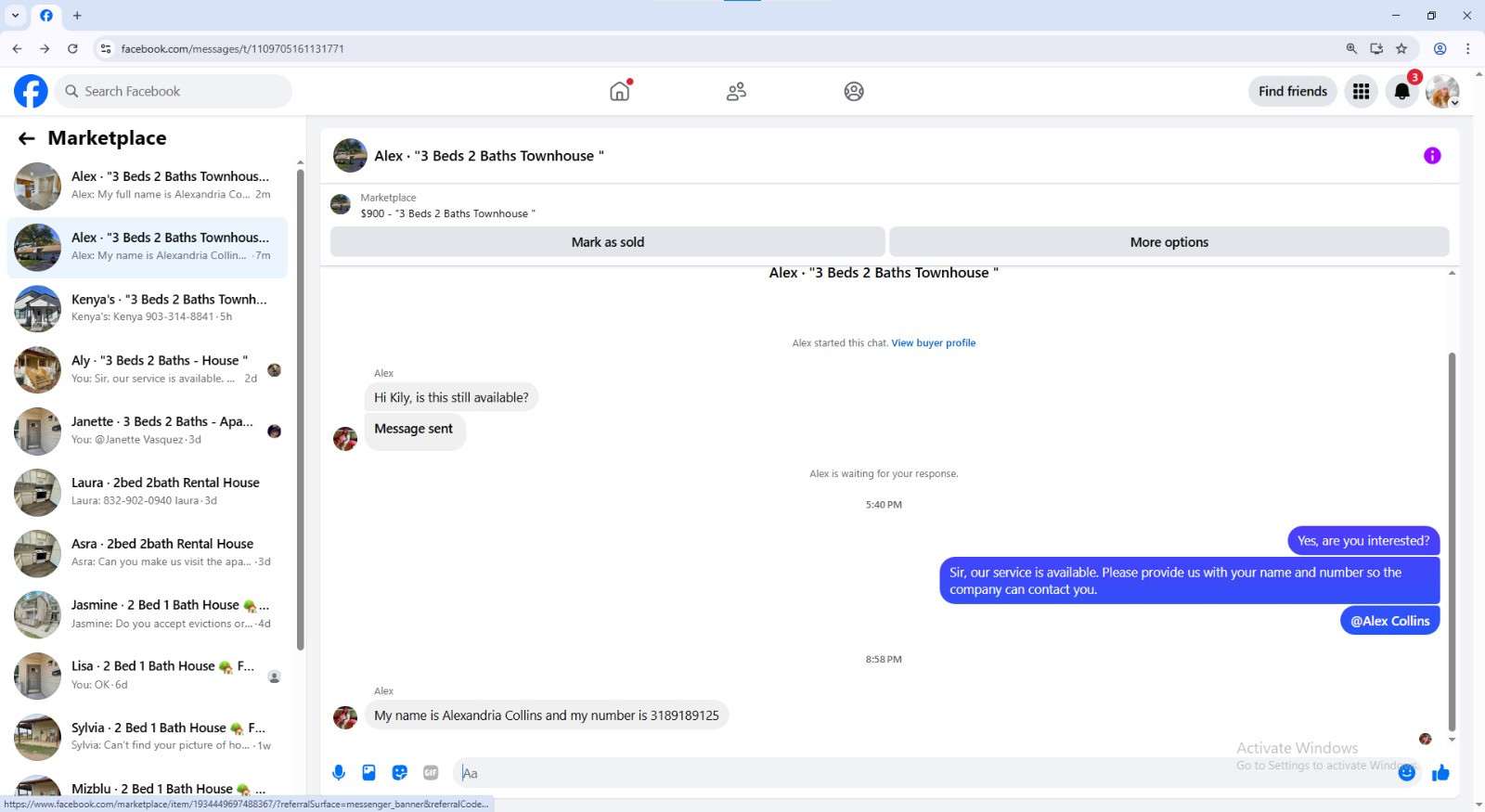The height and width of the screenshot is (812, 1485).
Task: Bookmark this page with the star
Action: [x=1401, y=48]
